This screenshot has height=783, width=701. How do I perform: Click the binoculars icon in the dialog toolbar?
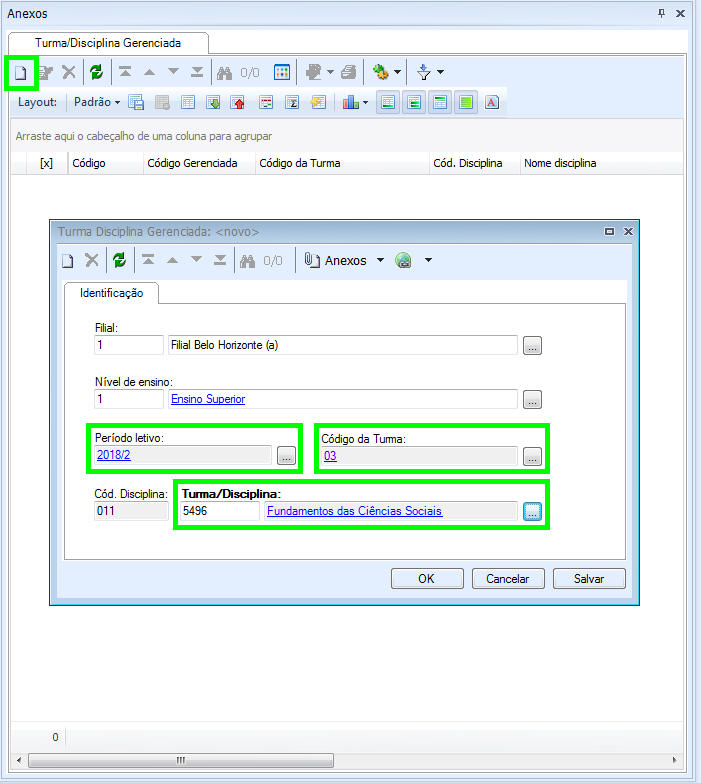[x=247, y=261]
